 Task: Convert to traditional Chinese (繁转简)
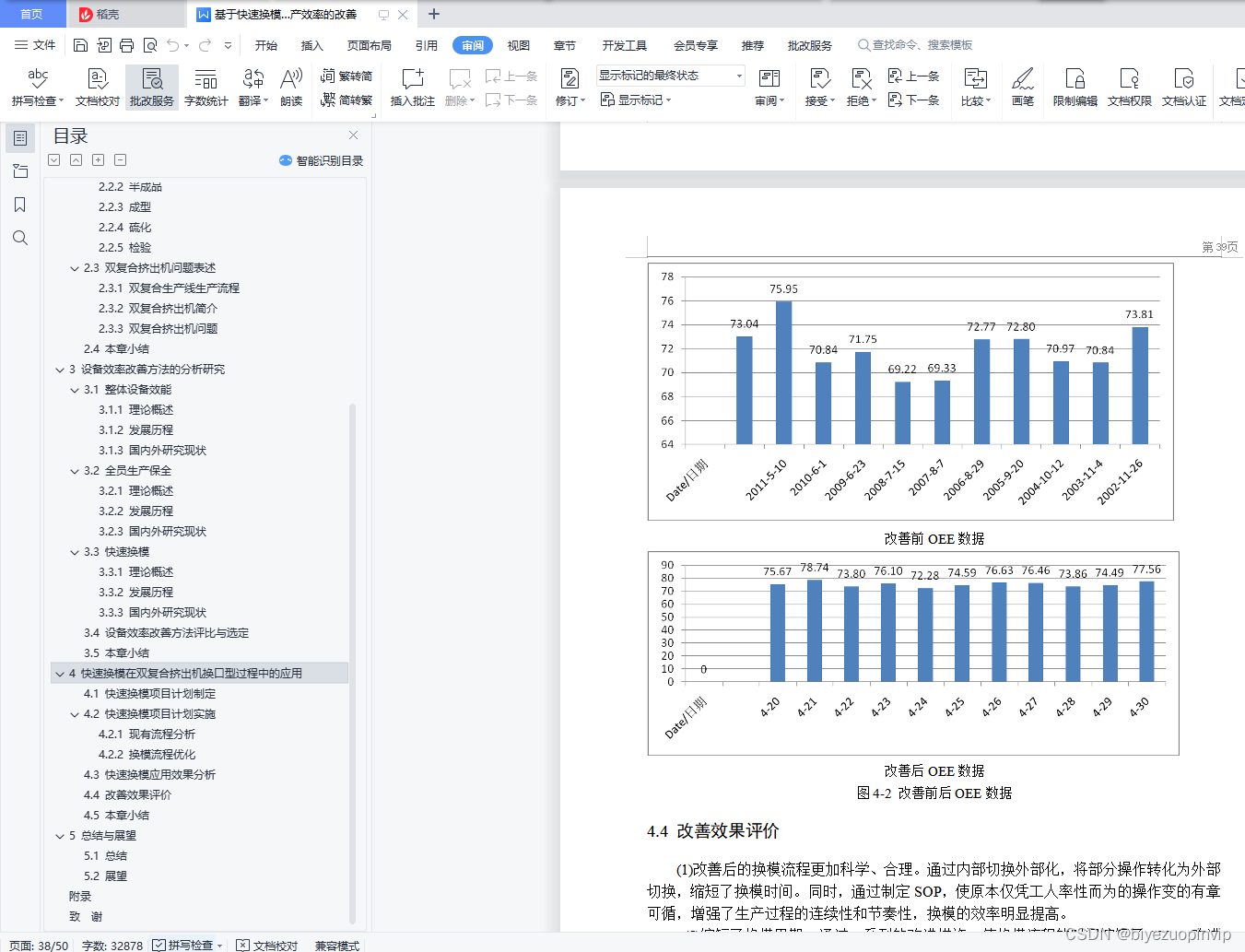point(346,76)
